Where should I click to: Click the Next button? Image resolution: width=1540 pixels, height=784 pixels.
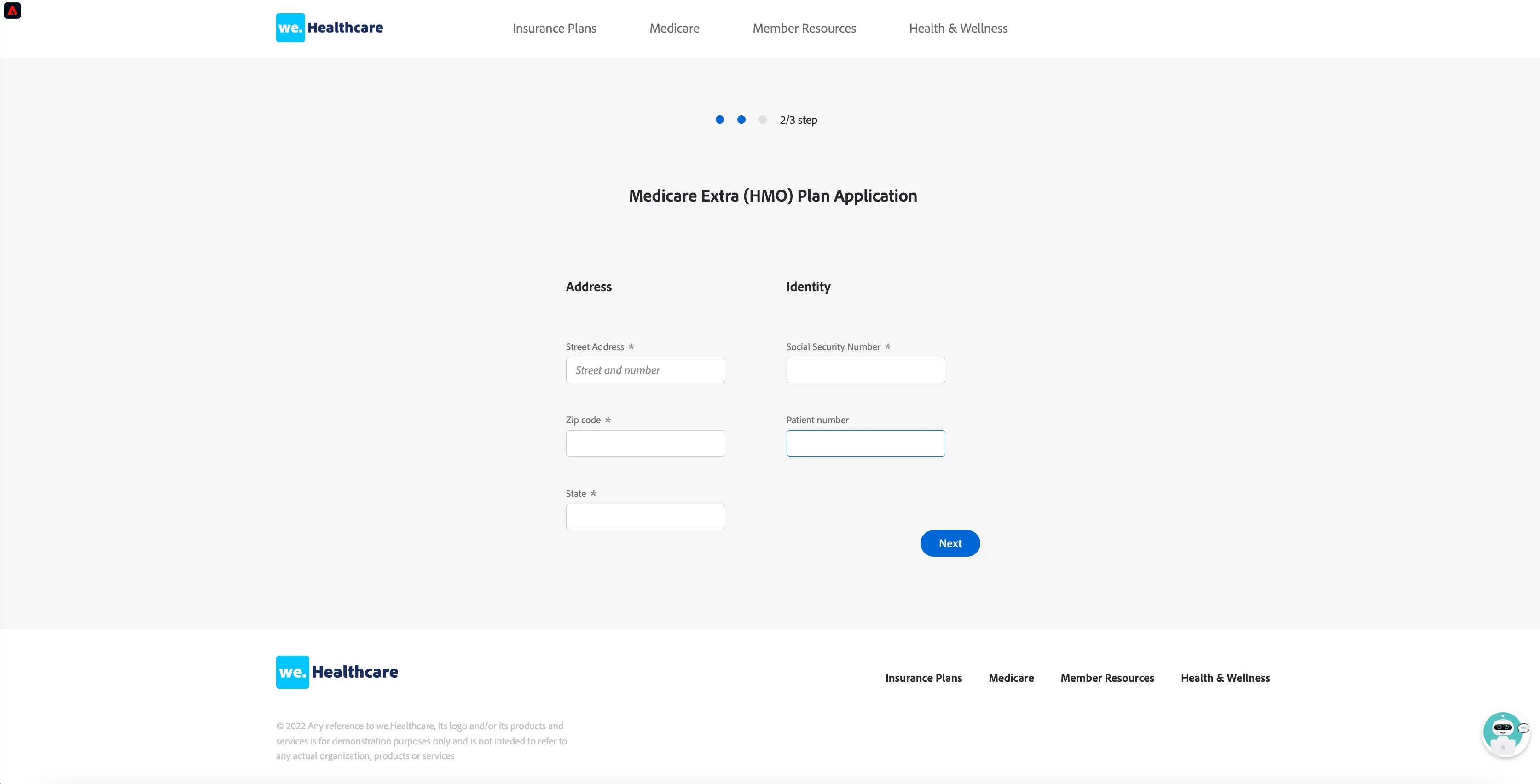950,543
